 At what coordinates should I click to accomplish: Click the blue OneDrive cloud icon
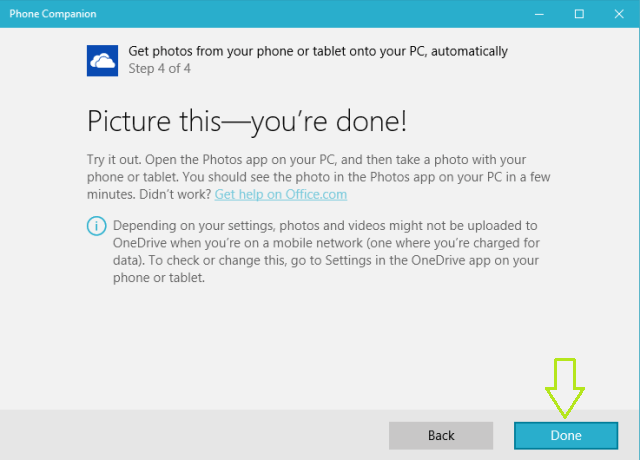point(102,61)
